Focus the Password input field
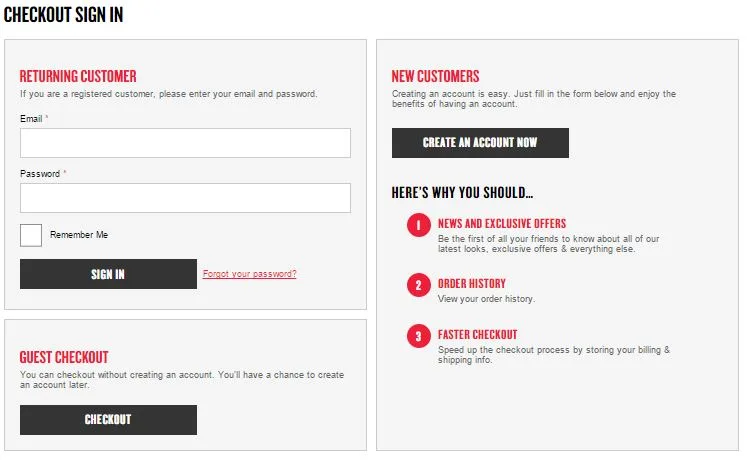Viewport: 747px width, 460px height. (185, 198)
